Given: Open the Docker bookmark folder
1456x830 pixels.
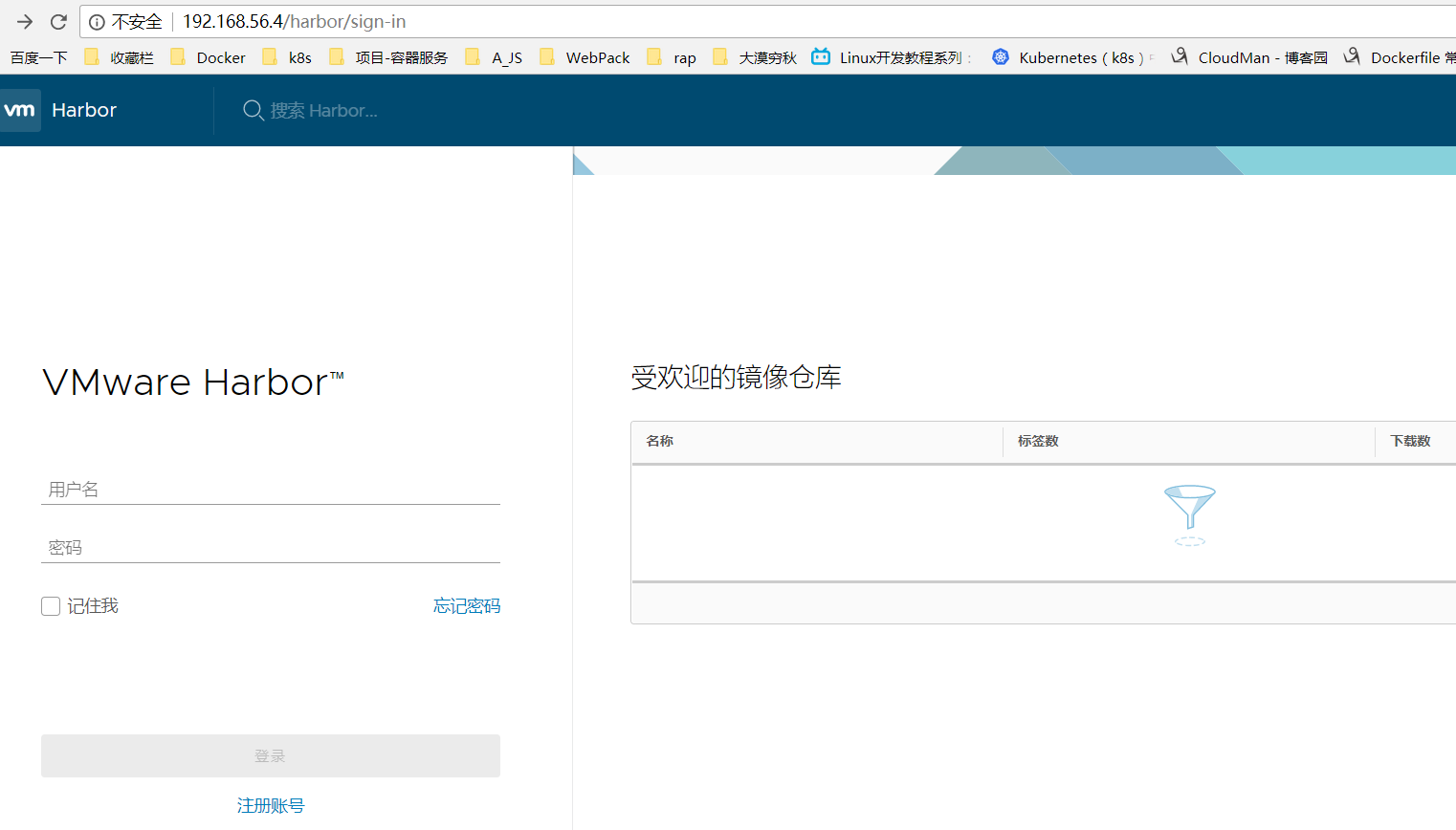Looking at the screenshot, I should (208, 57).
